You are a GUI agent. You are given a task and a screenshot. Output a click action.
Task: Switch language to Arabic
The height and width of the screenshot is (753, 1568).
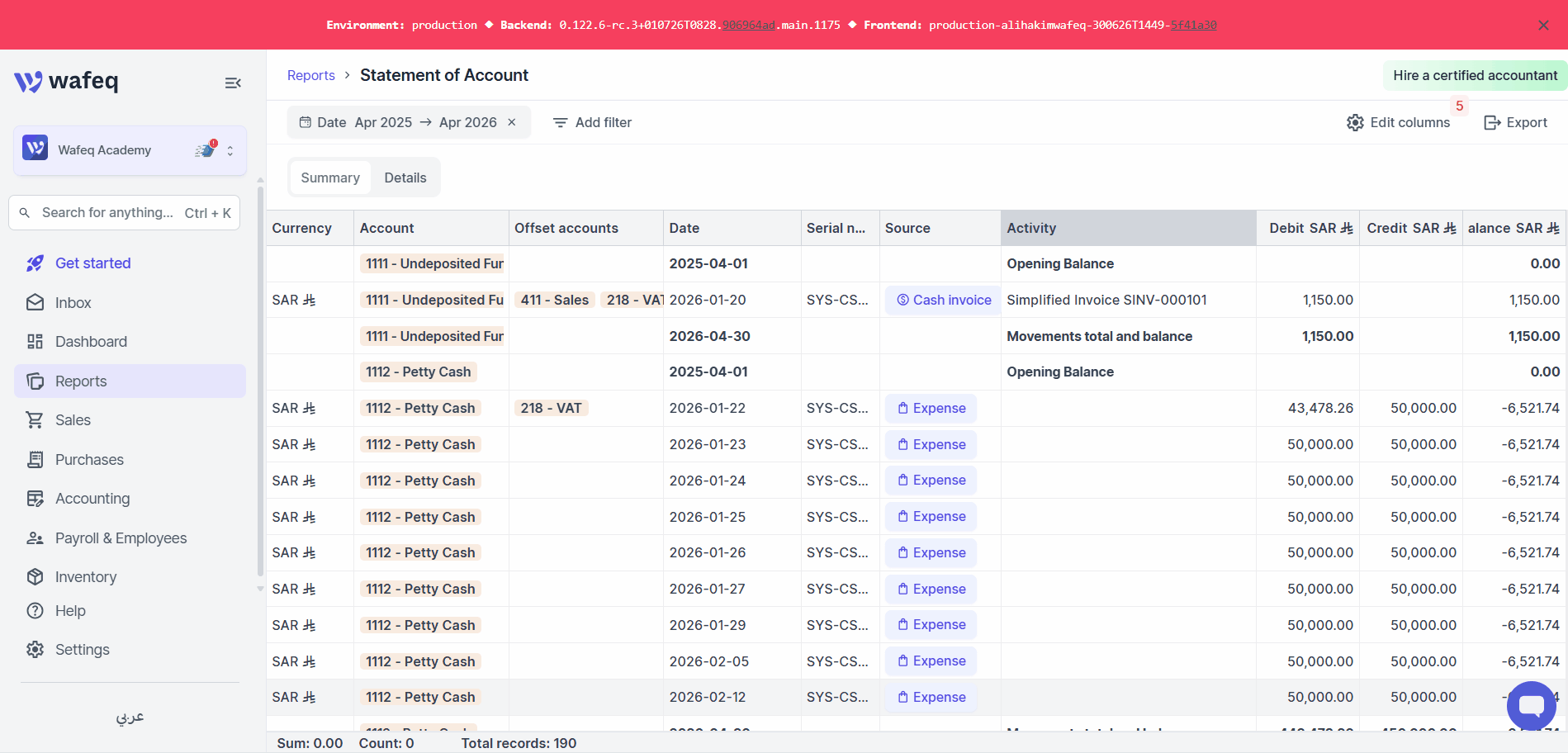(130, 717)
